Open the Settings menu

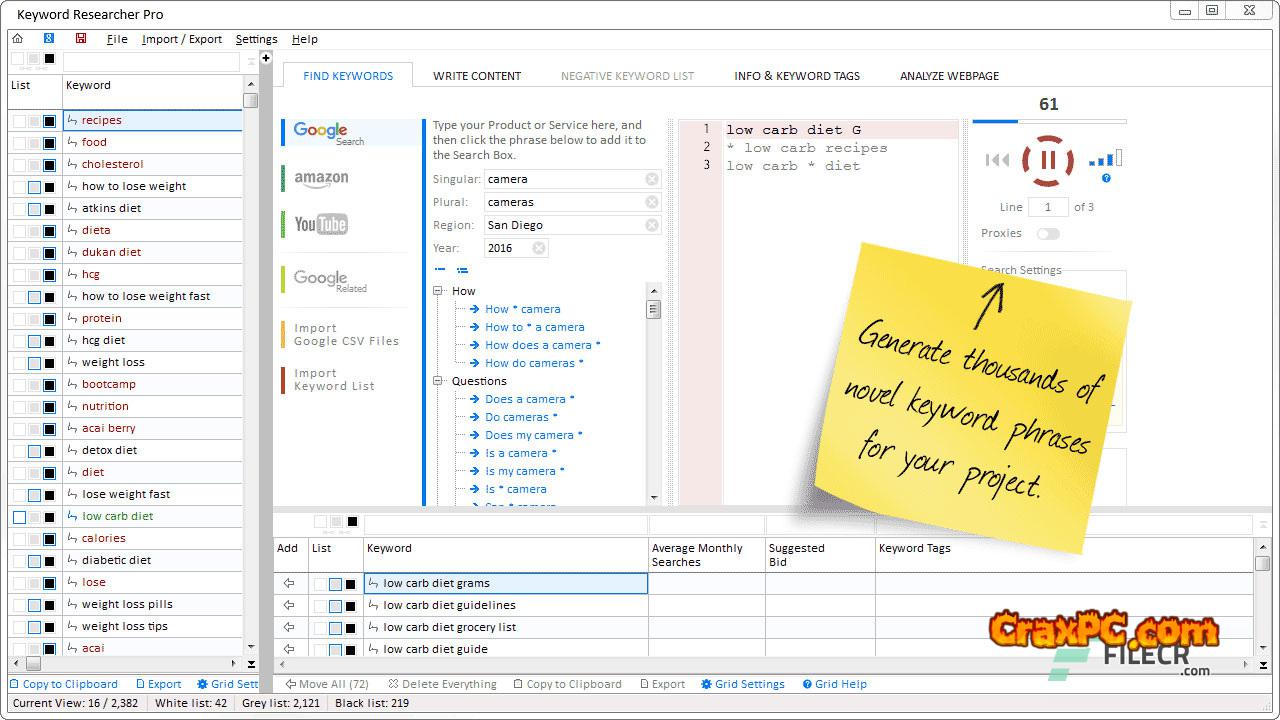click(256, 39)
